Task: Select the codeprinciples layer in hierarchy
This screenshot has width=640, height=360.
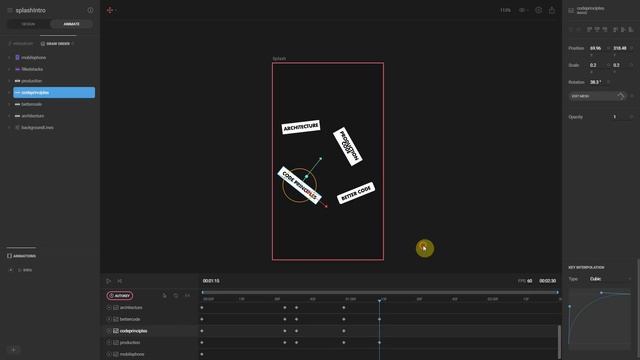Action: click(54, 93)
